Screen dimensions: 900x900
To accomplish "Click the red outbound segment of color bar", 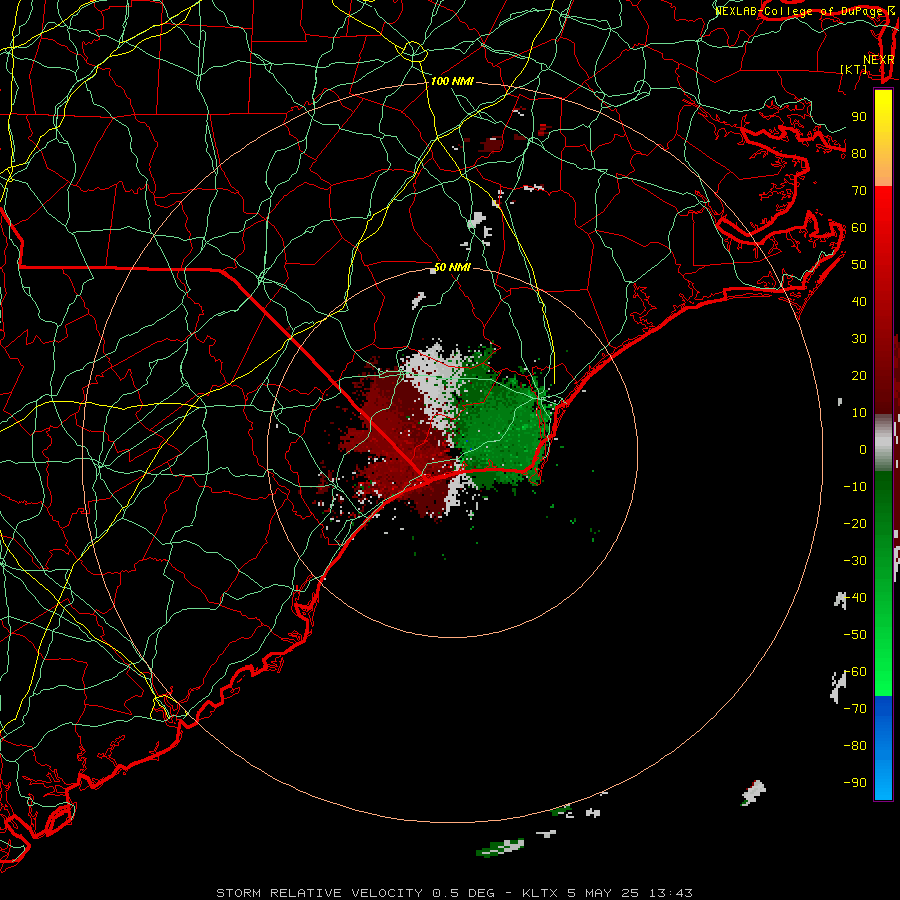I will tap(883, 300).
